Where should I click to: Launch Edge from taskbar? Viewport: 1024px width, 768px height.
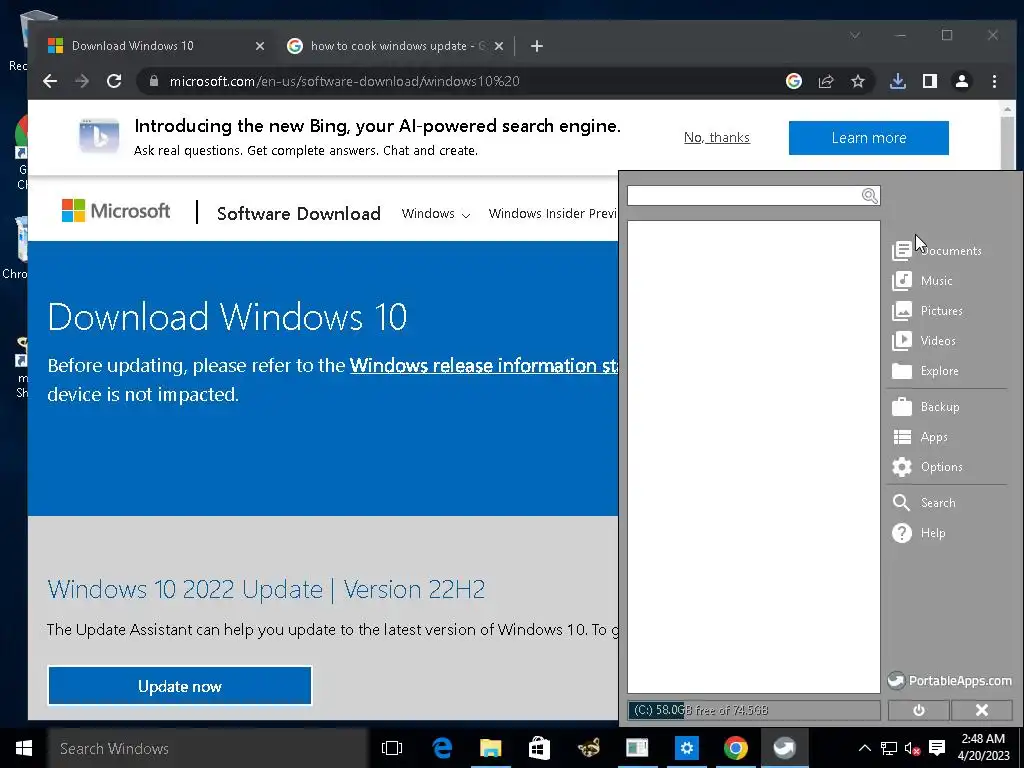441,748
